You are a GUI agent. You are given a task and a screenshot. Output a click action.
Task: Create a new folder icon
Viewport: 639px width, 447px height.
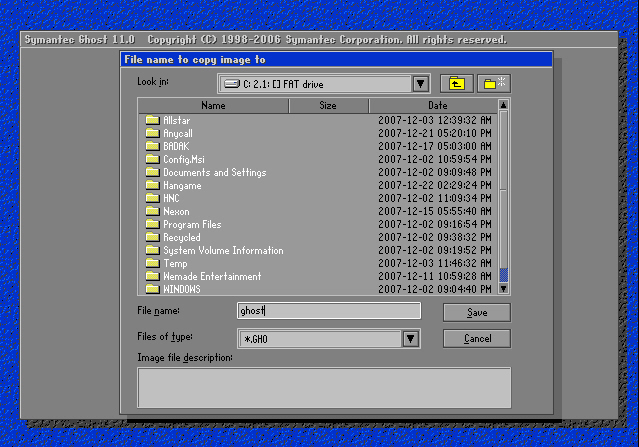pyautogui.click(x=494, y=84)
